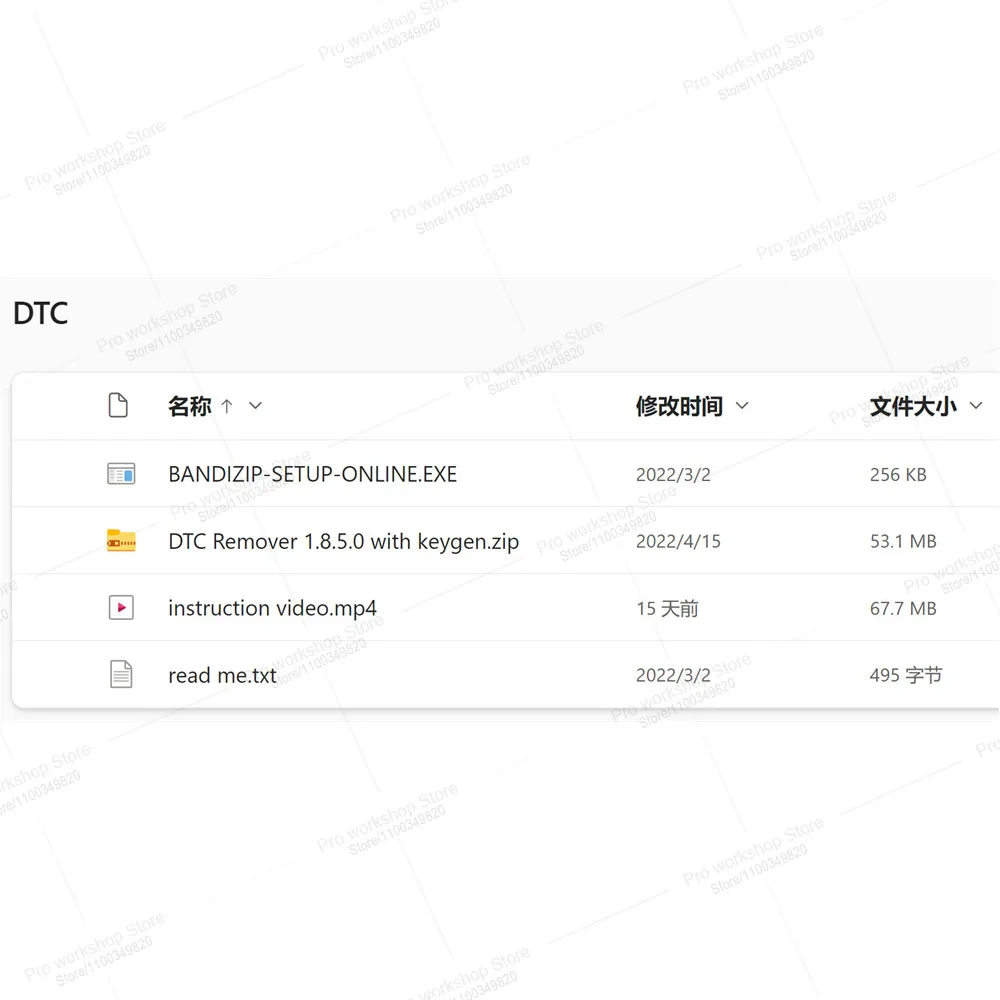Screen dimensions: 1000x1000
Task: Click the file type icon in the header
Action: click(x=118, y=405)
